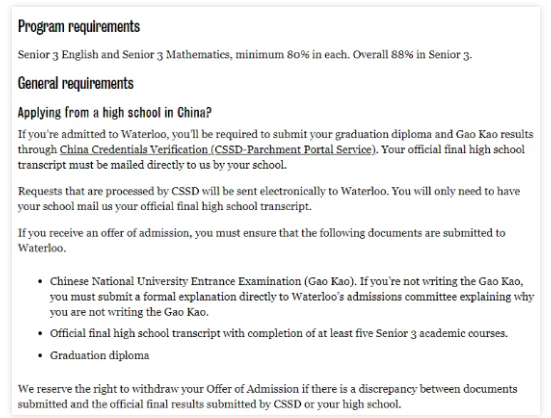Viewport: 551px width, 418px height.
Task: Click the paragraph starting 'If you receive an offer'
Action: (262, 240)
